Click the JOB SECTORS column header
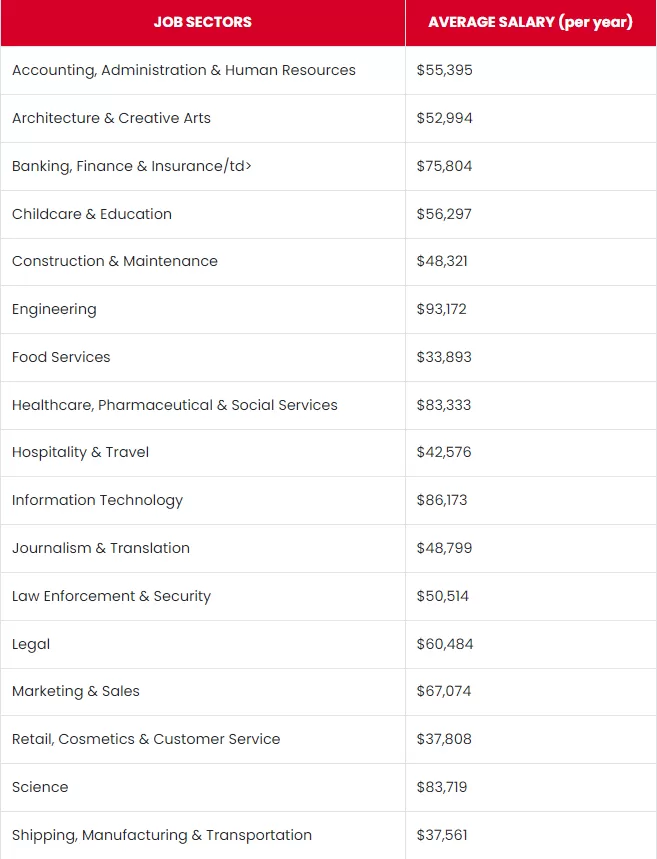This screenshot has width=657, height=859. (x=203, y=22)
